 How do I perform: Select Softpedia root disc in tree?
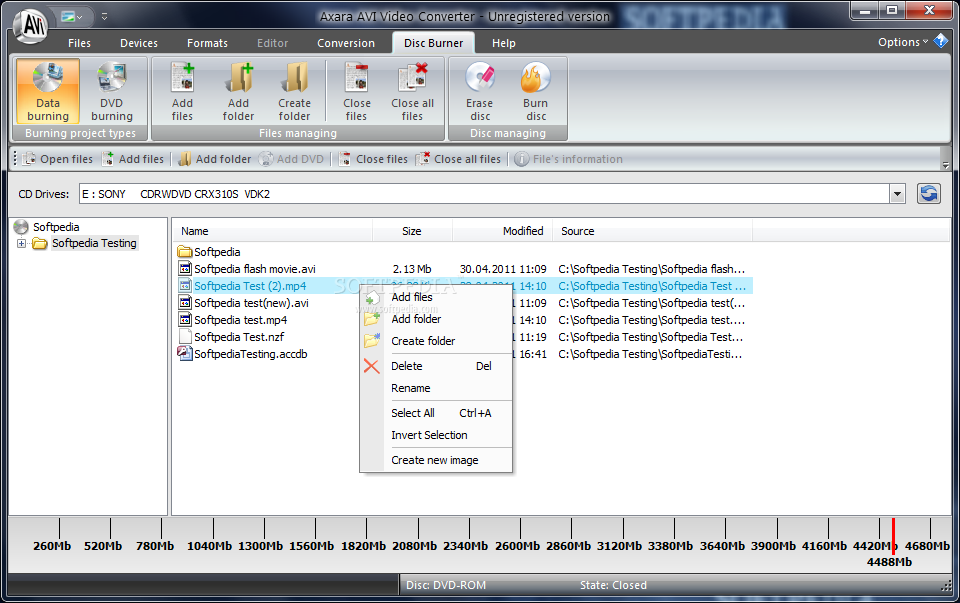56,227
